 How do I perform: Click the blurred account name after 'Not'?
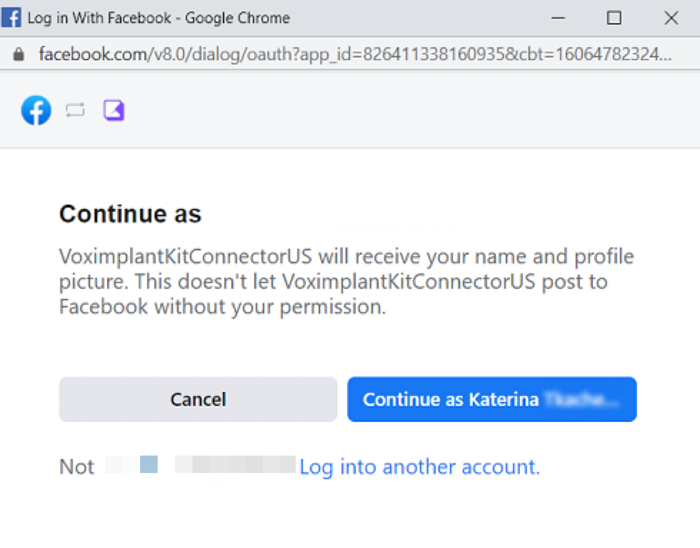[200, 465]
